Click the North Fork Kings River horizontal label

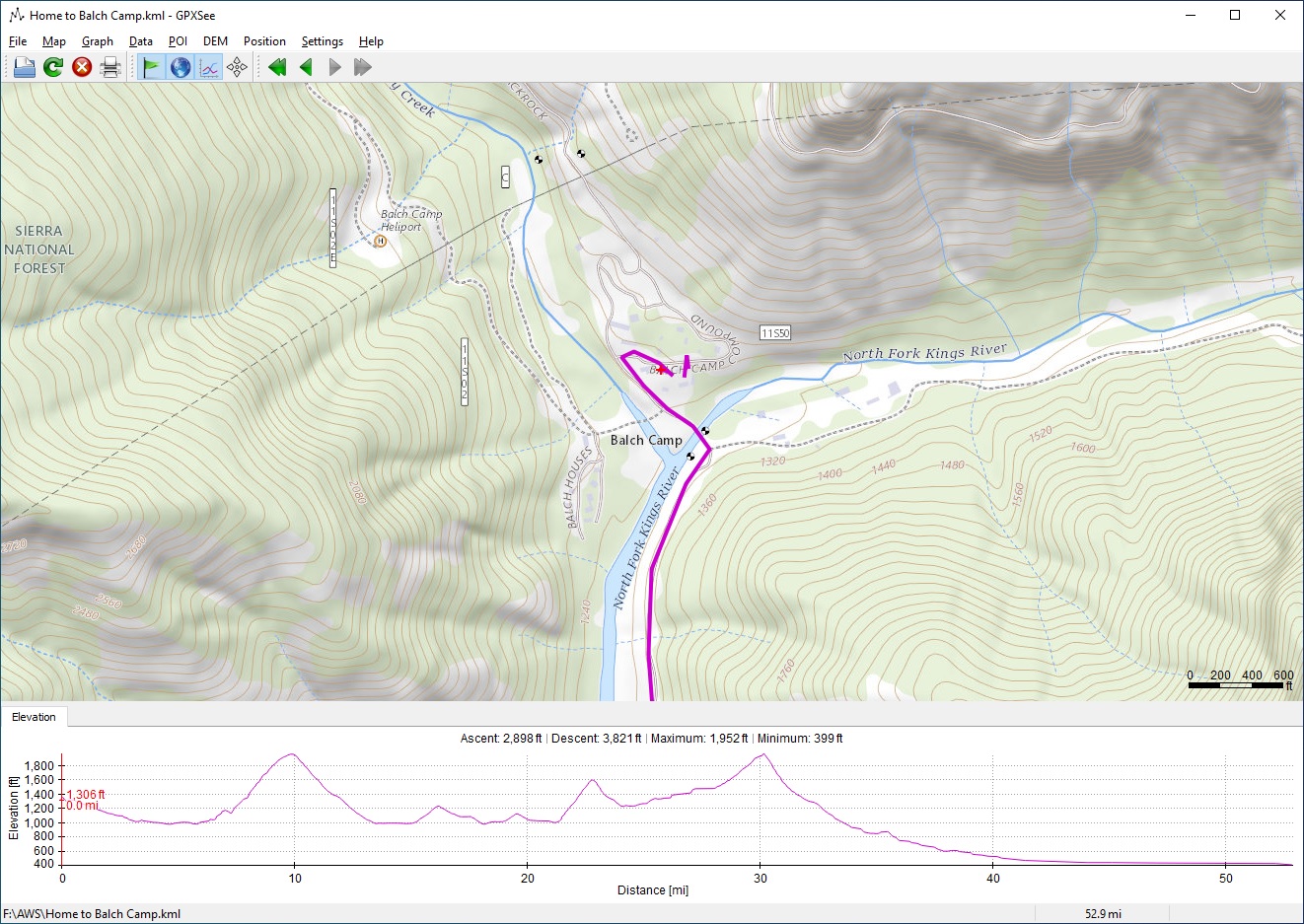[925, 352]
